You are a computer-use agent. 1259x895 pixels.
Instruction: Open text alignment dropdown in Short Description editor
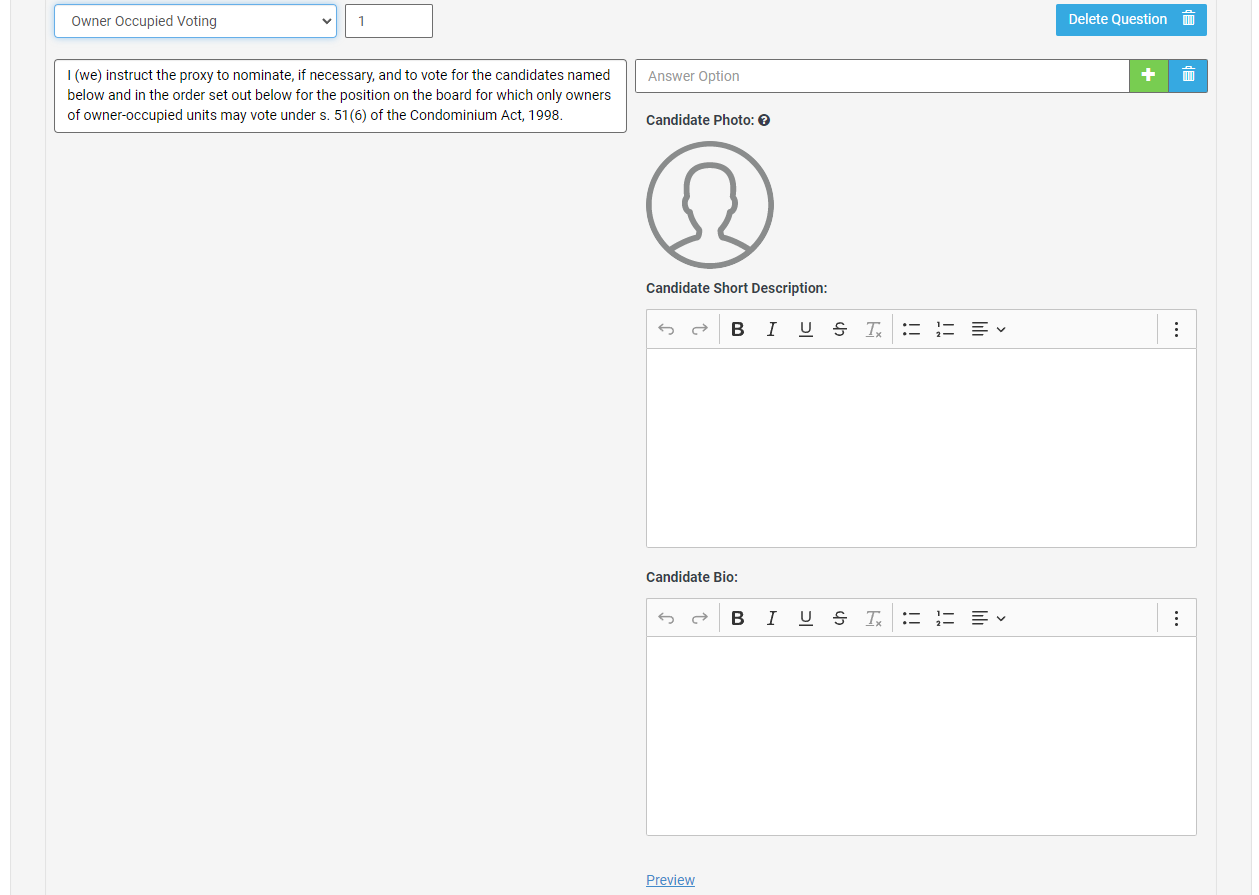(x=988, y=329)
